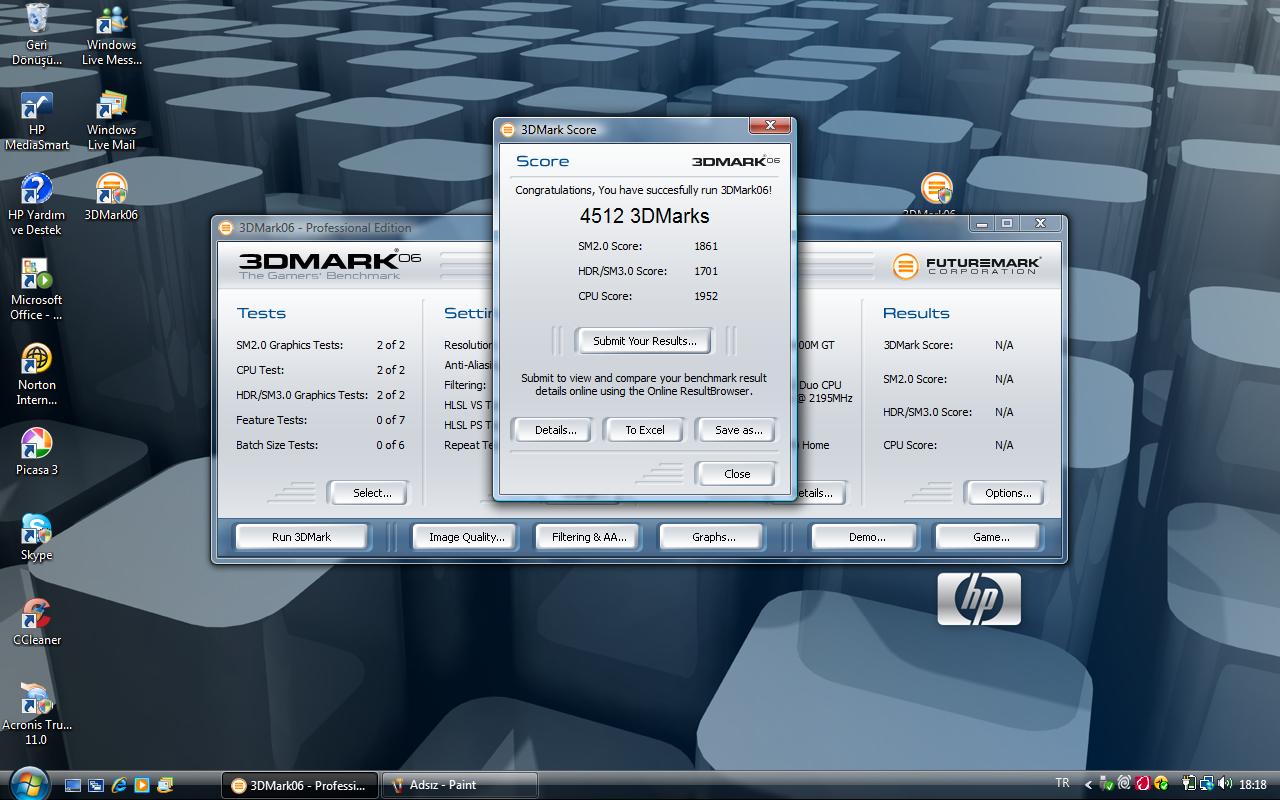Screen dimensions: 1280x800
Task: Click the Futuremark Corporation logo
Action: tap(967, 265)
